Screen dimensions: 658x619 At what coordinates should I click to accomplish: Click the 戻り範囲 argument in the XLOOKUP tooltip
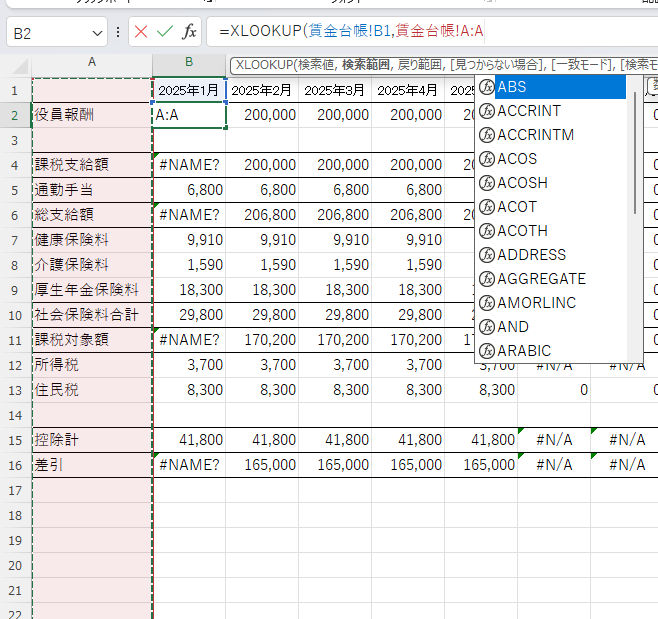coord(419,65)
